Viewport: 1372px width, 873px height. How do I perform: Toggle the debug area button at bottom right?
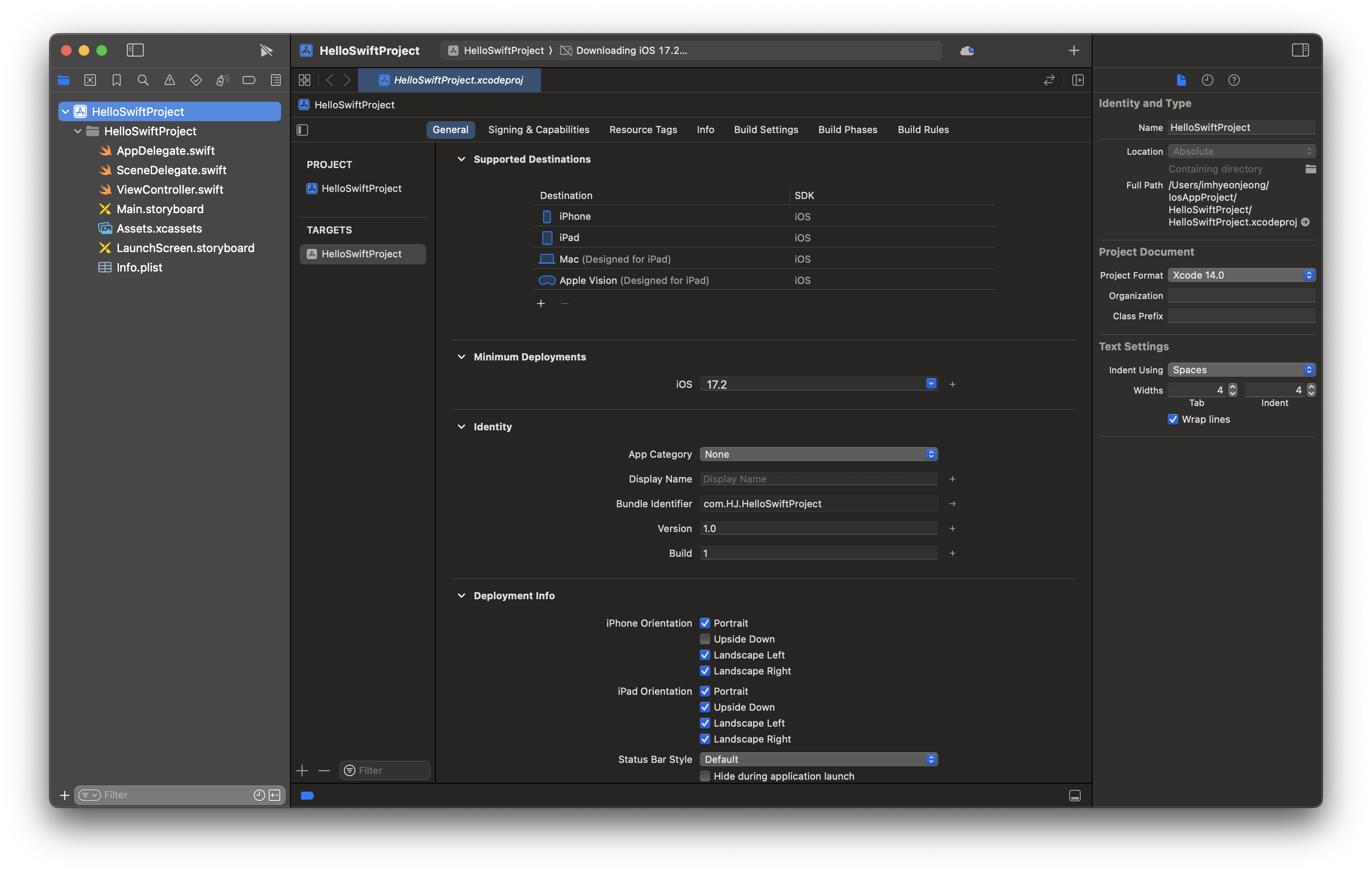[1075, 796]
